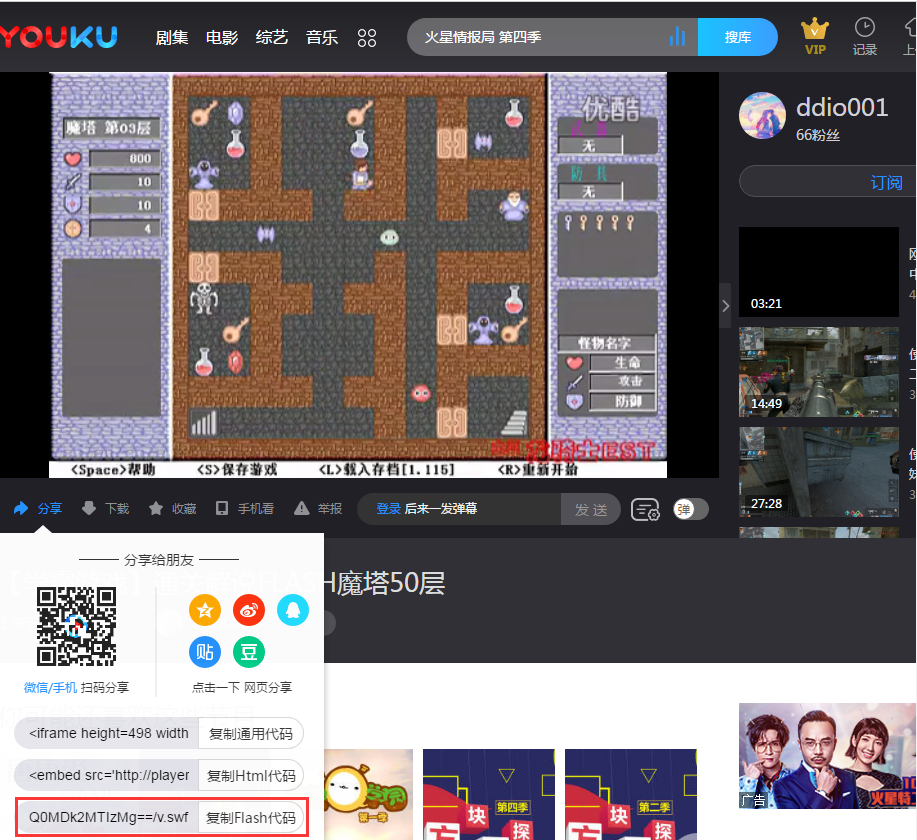Image resolution: width=917 pixels, height=840 pixels.
Task: Click the blue ranking bars icon in search
Action: (677, 36)
